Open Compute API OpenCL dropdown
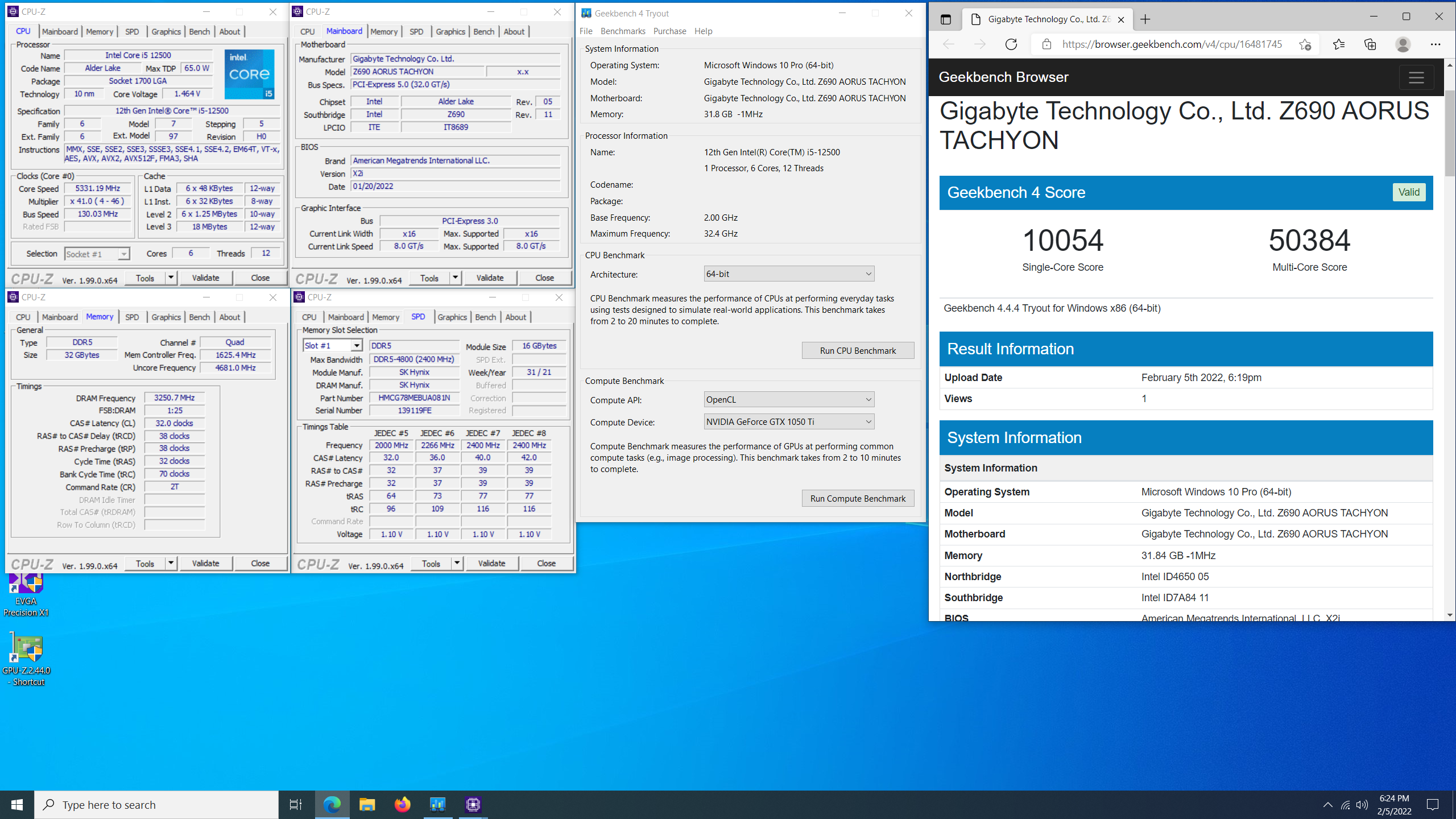 coord(789,399)
